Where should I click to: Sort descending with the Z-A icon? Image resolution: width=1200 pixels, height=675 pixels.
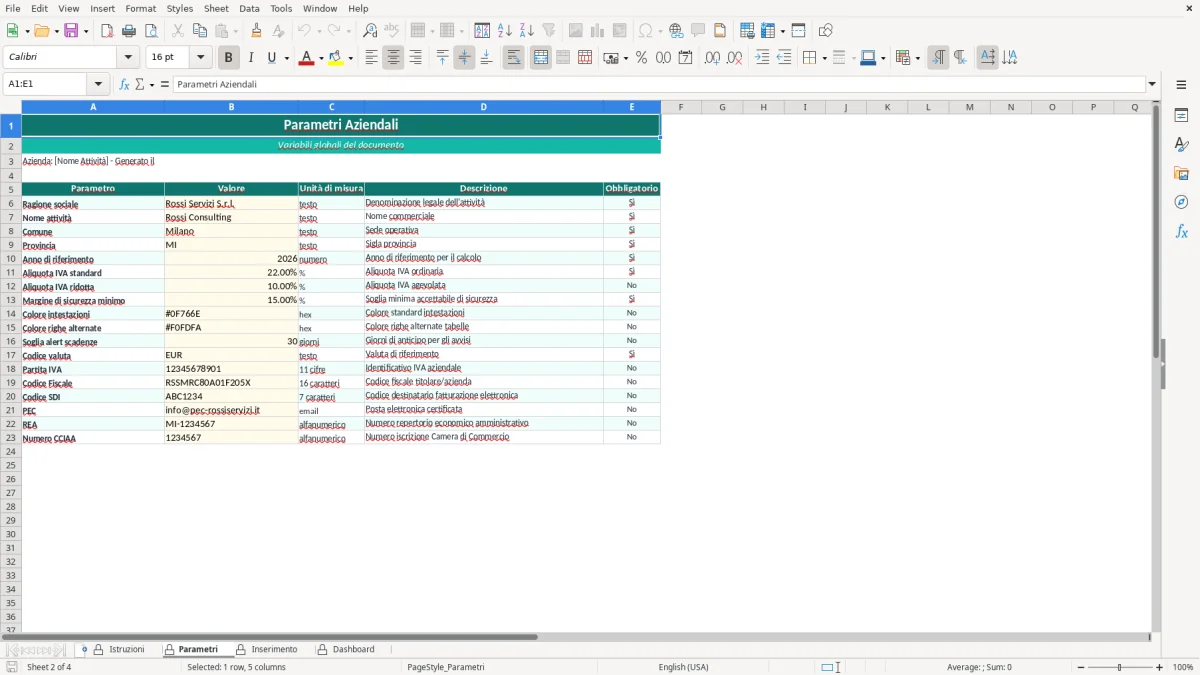click(x=527, y=31)
